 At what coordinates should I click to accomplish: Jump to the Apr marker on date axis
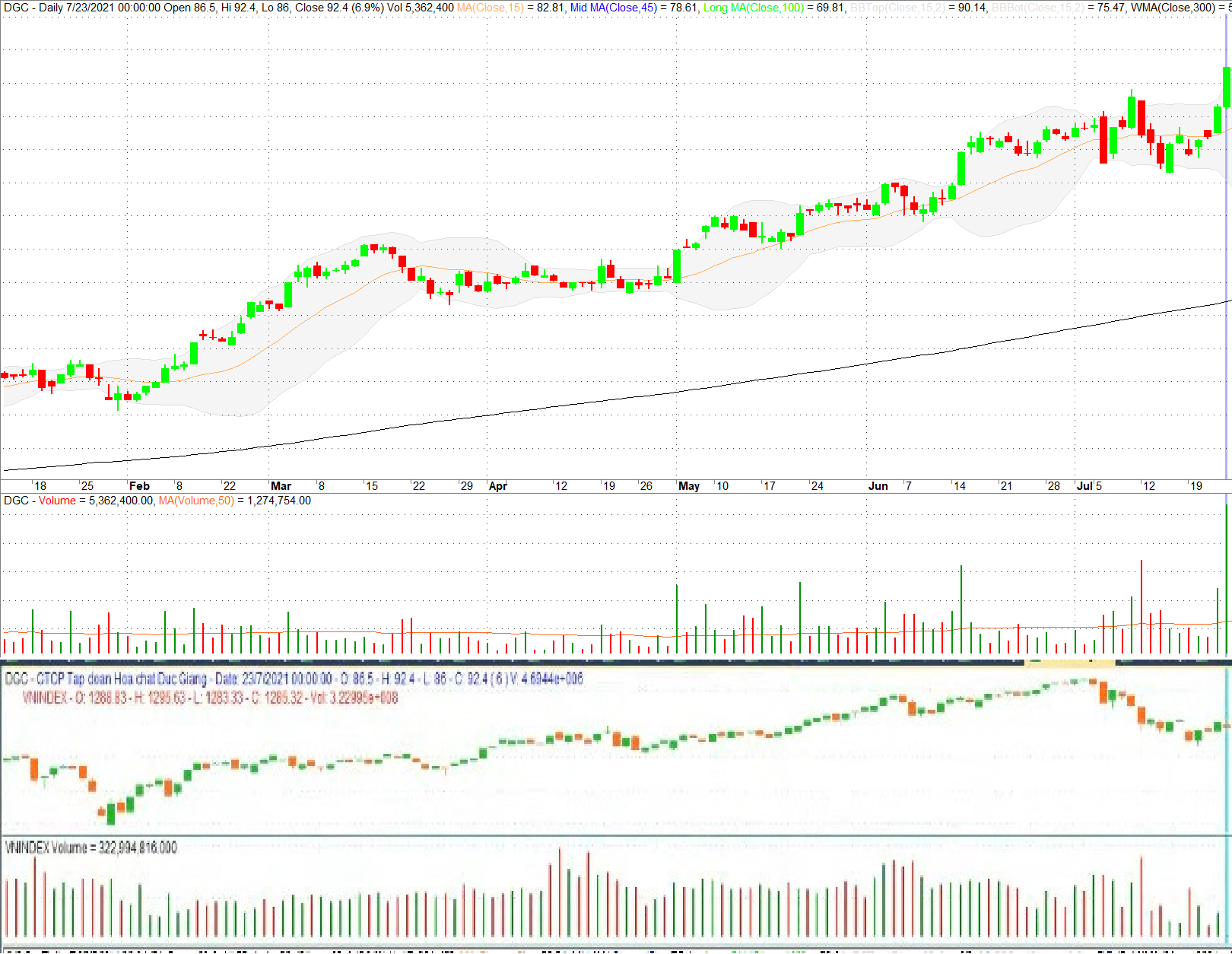point(497,486)
